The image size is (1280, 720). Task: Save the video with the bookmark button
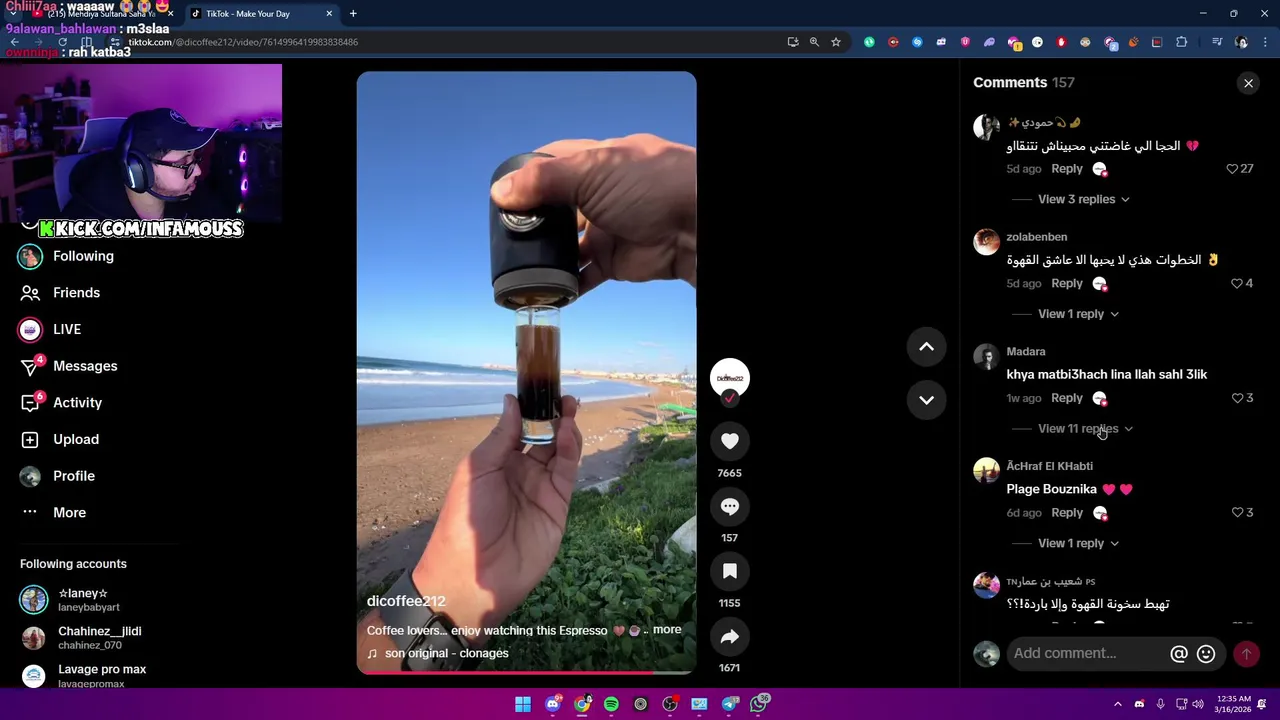730,572
